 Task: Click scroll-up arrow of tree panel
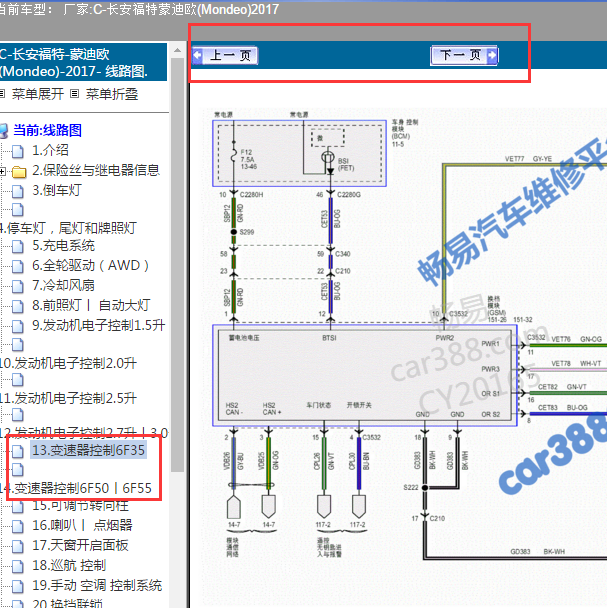pos(177,50)
